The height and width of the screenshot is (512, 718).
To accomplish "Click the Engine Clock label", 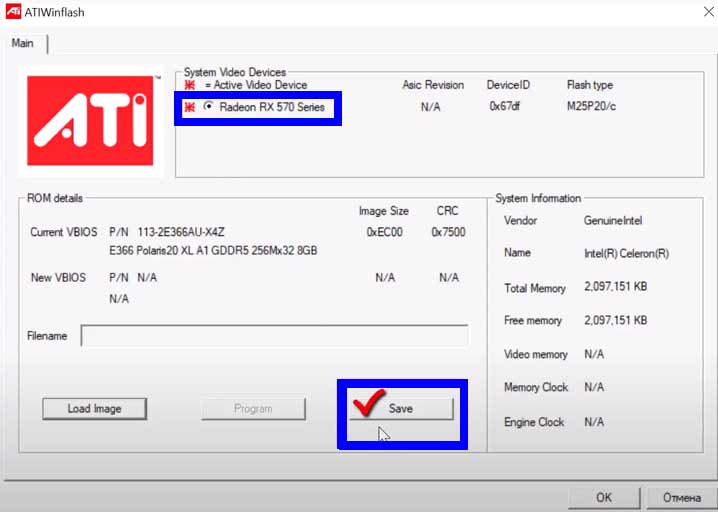I will tap(534, 422).
